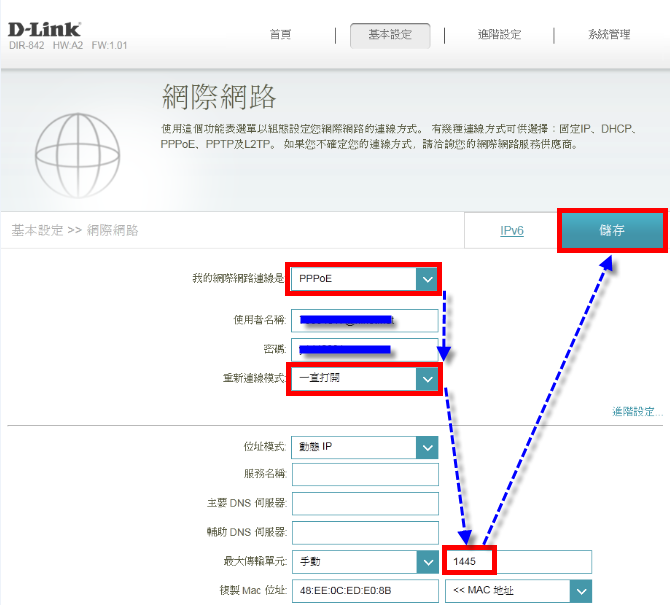Image resolution: width=670 pixels, height=605 pixels.
Task: Click the 密碼 password field
Action: pyautogui.click(x=365, y=349)
